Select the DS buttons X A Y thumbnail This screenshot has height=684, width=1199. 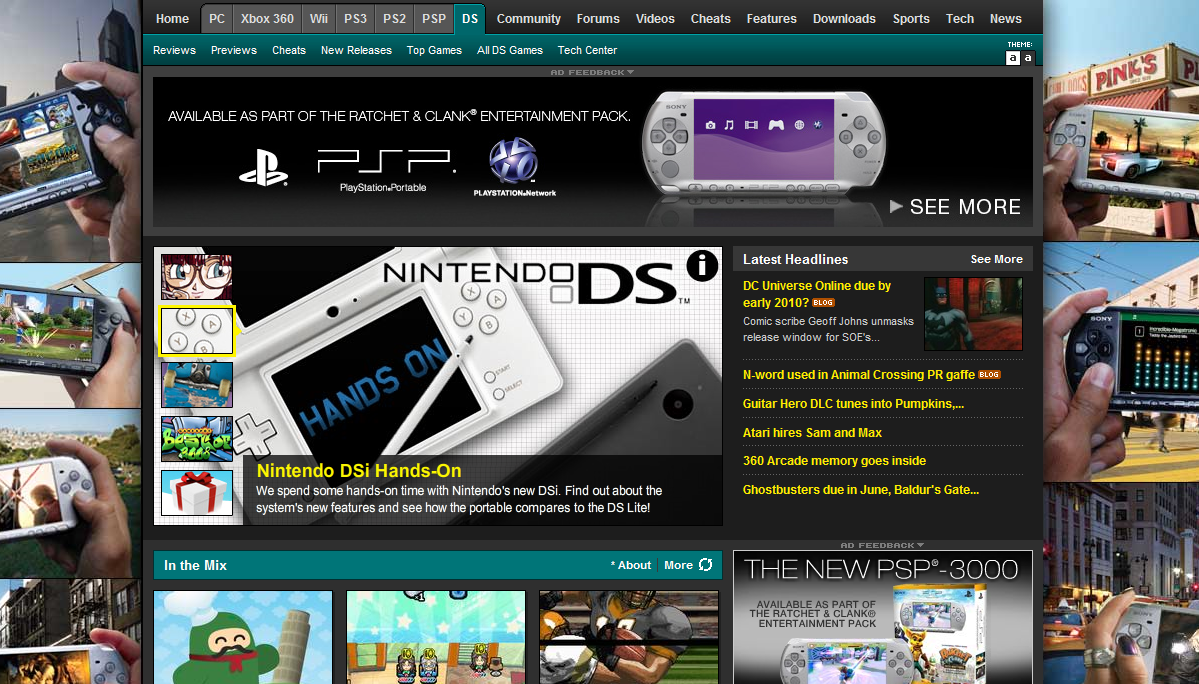197,331
